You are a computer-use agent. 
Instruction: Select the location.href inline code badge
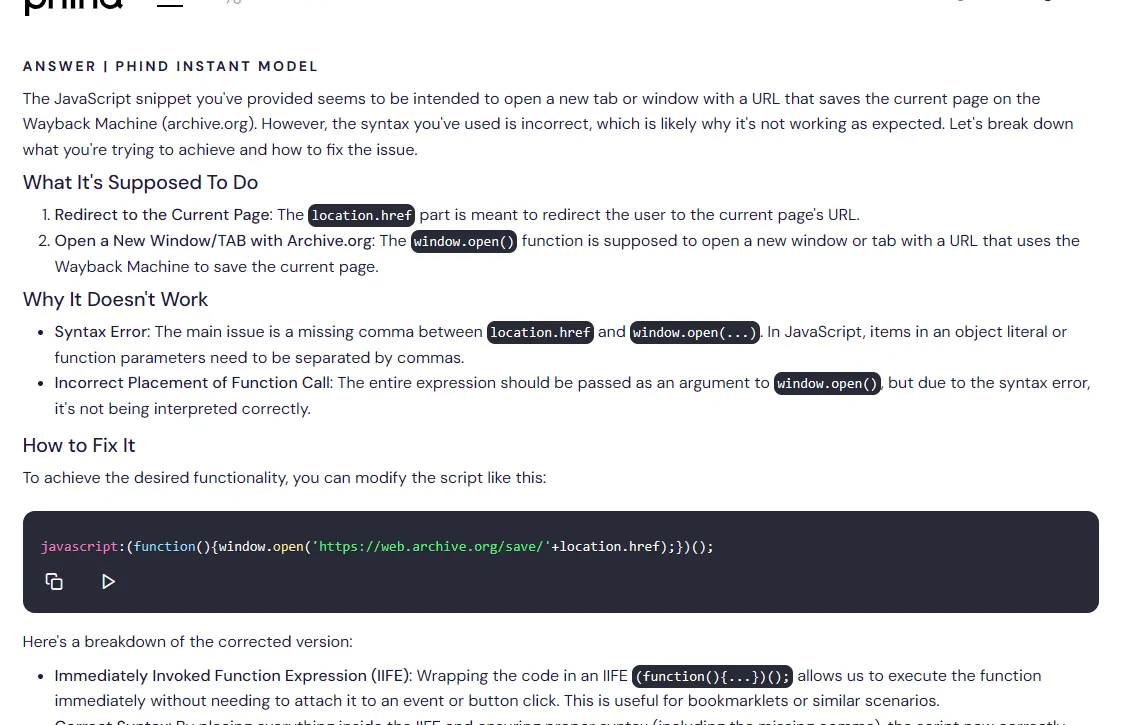[361, 215]
